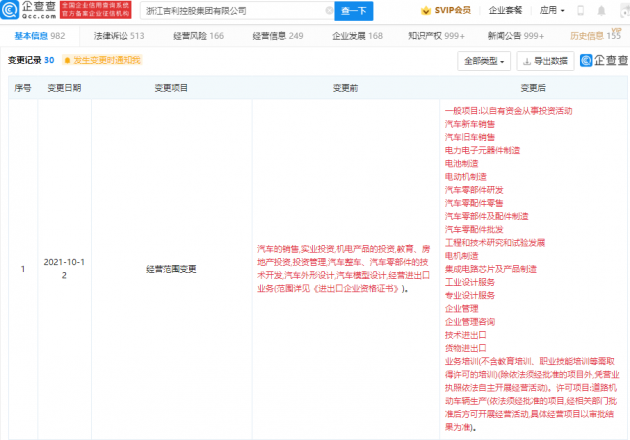The image size is (630, 440).
Task: Switch to 法律诉讼 tab
Action: coord(119,36)
